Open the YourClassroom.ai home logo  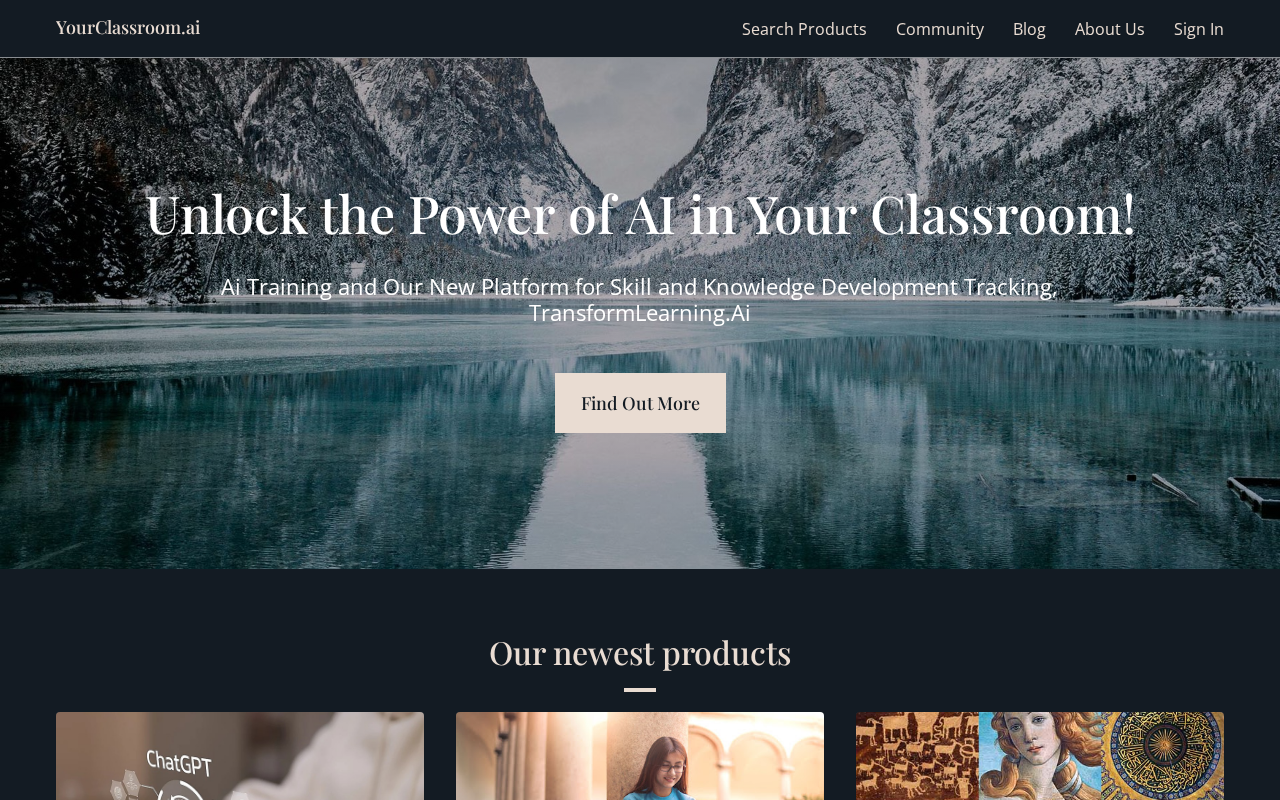(x=128, y=28)
